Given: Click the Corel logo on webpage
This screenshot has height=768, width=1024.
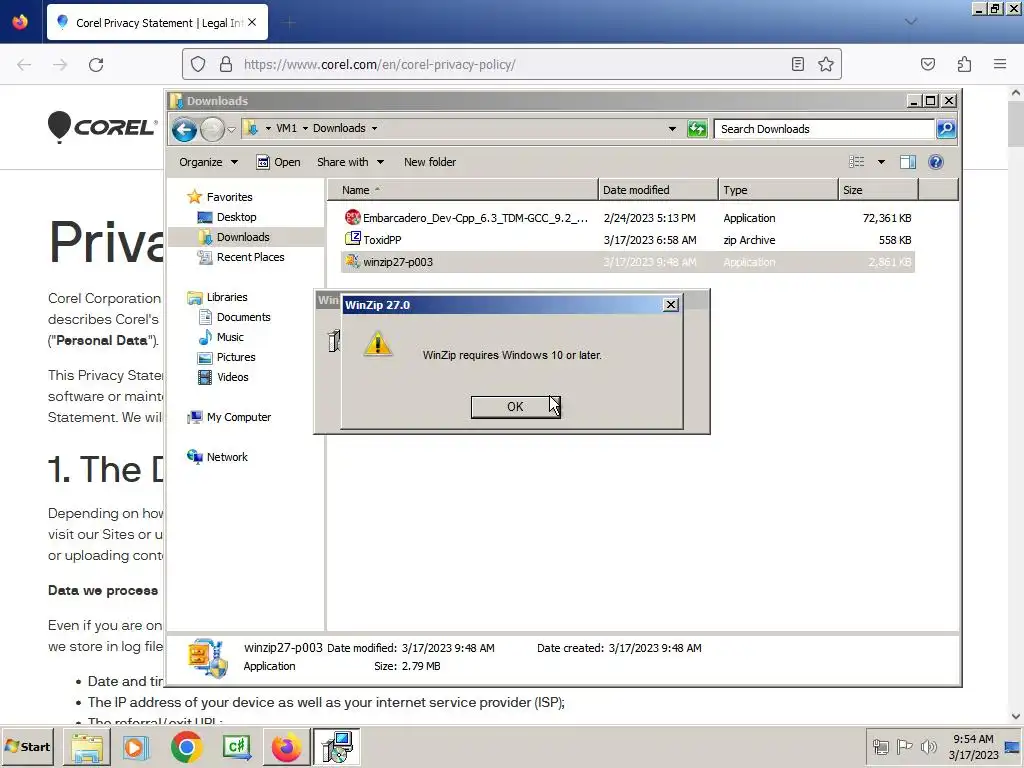Looking at the screenshot, I should [x=103, y=127].
